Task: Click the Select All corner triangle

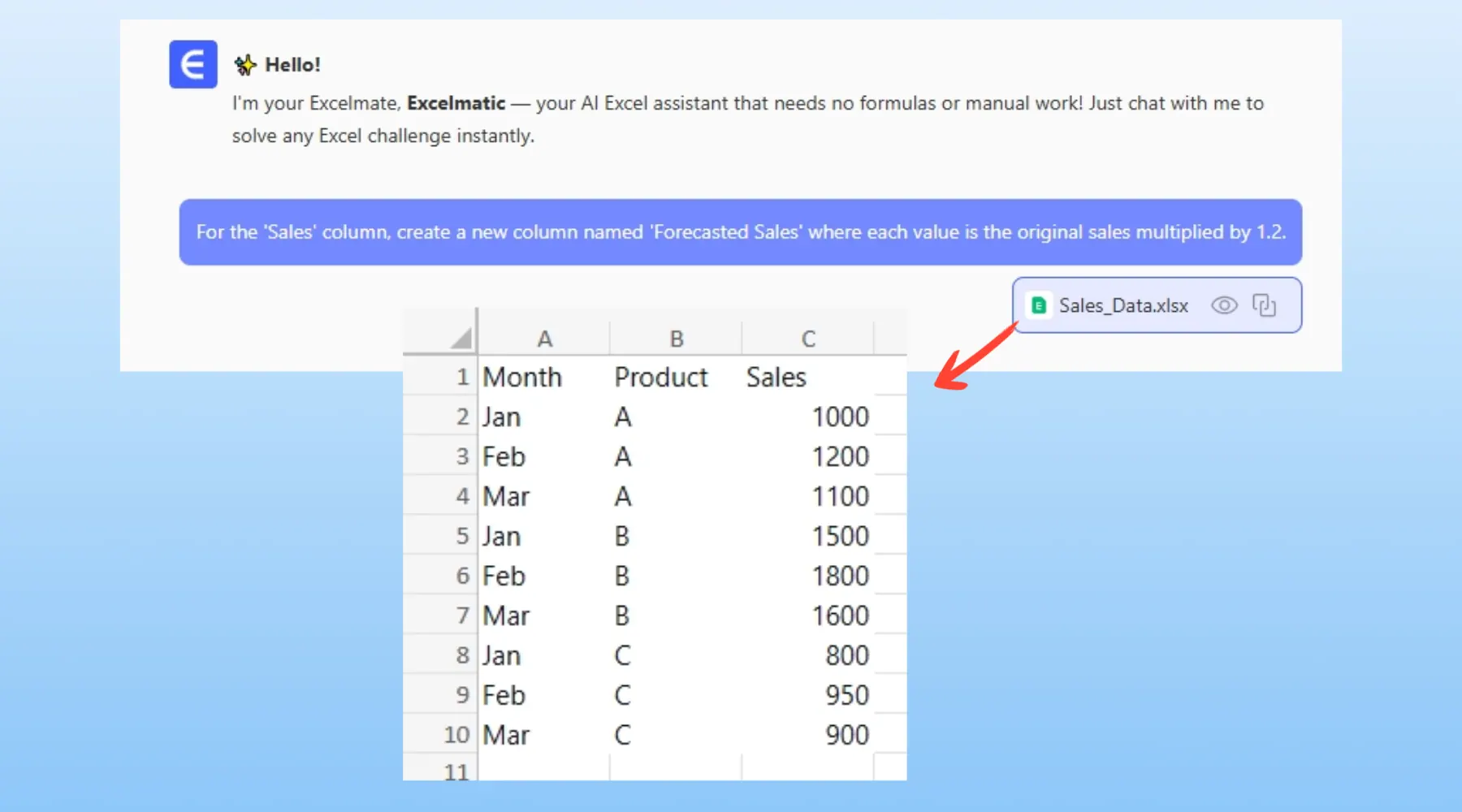Action: pyautogui.click(x=461, y=338)
